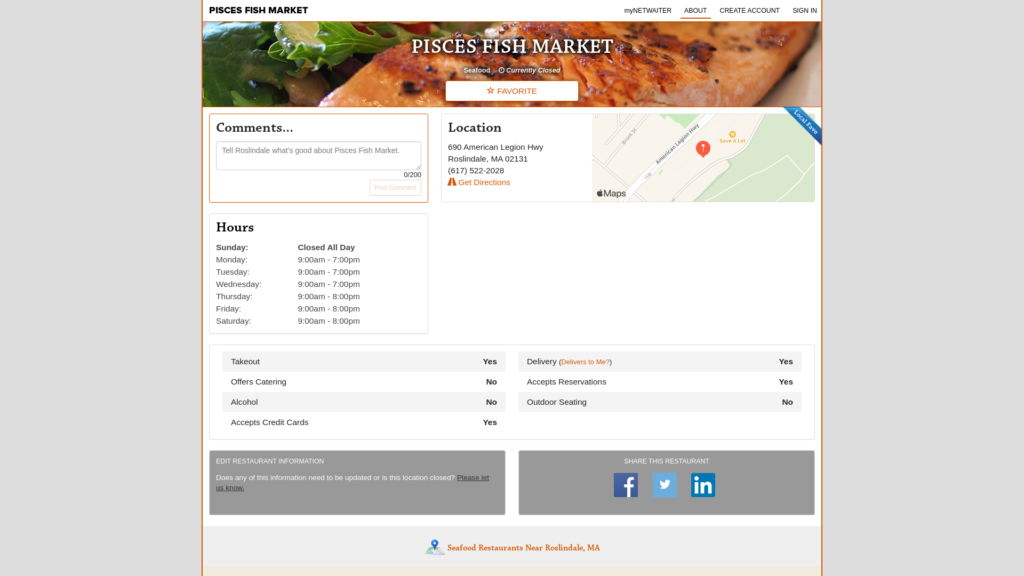Switch to the About tab
1024x576 pixels.
coord(695,10)
